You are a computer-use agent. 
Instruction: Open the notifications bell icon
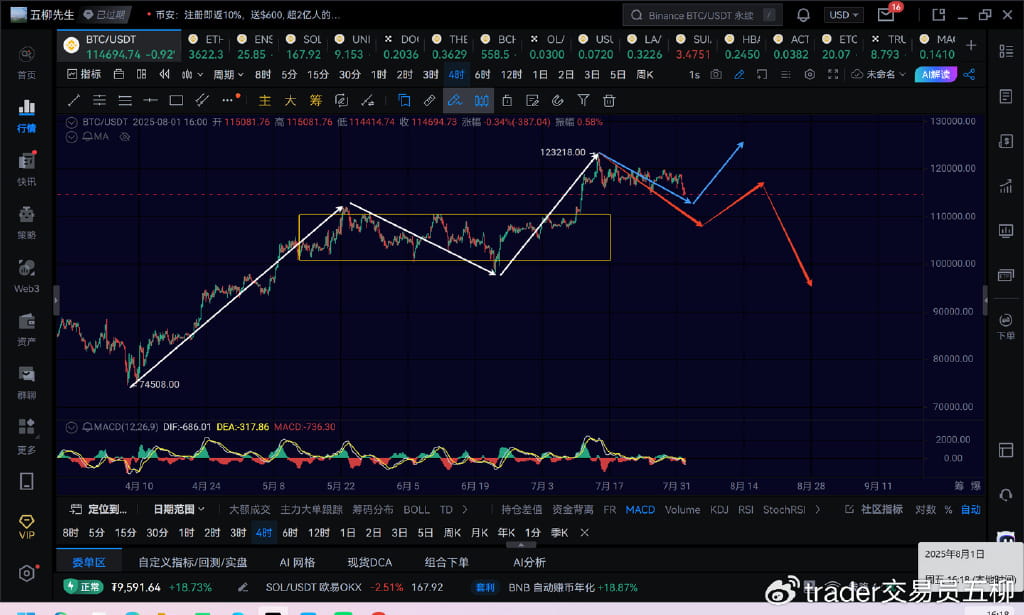[x=803, y=15]
